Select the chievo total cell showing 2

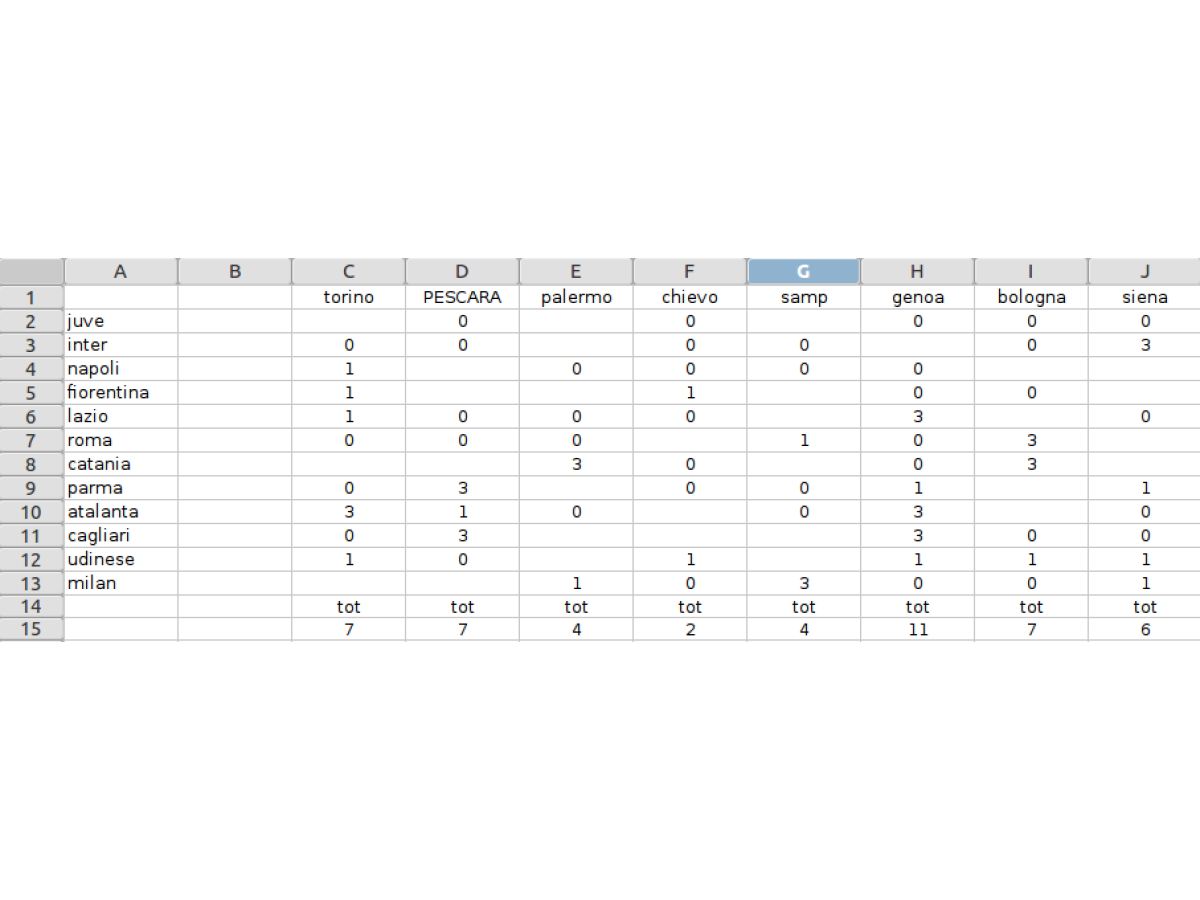(690, 630)
